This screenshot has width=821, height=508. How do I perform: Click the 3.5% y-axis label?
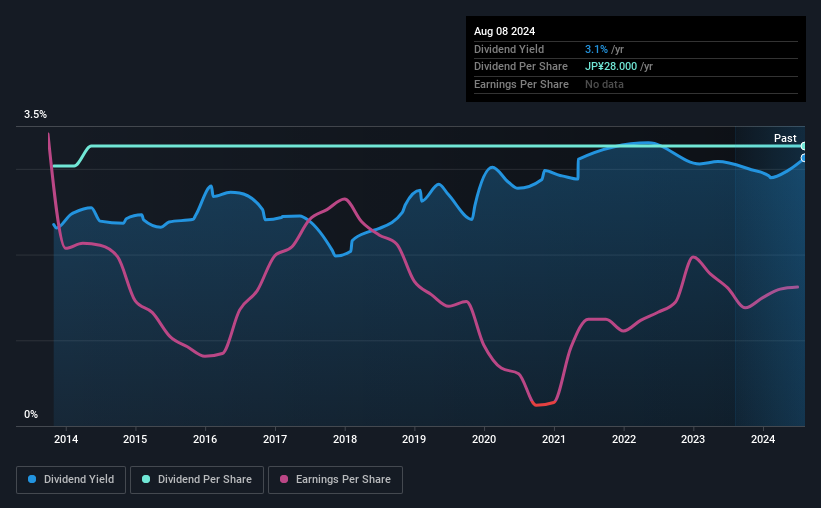point(35,114)
